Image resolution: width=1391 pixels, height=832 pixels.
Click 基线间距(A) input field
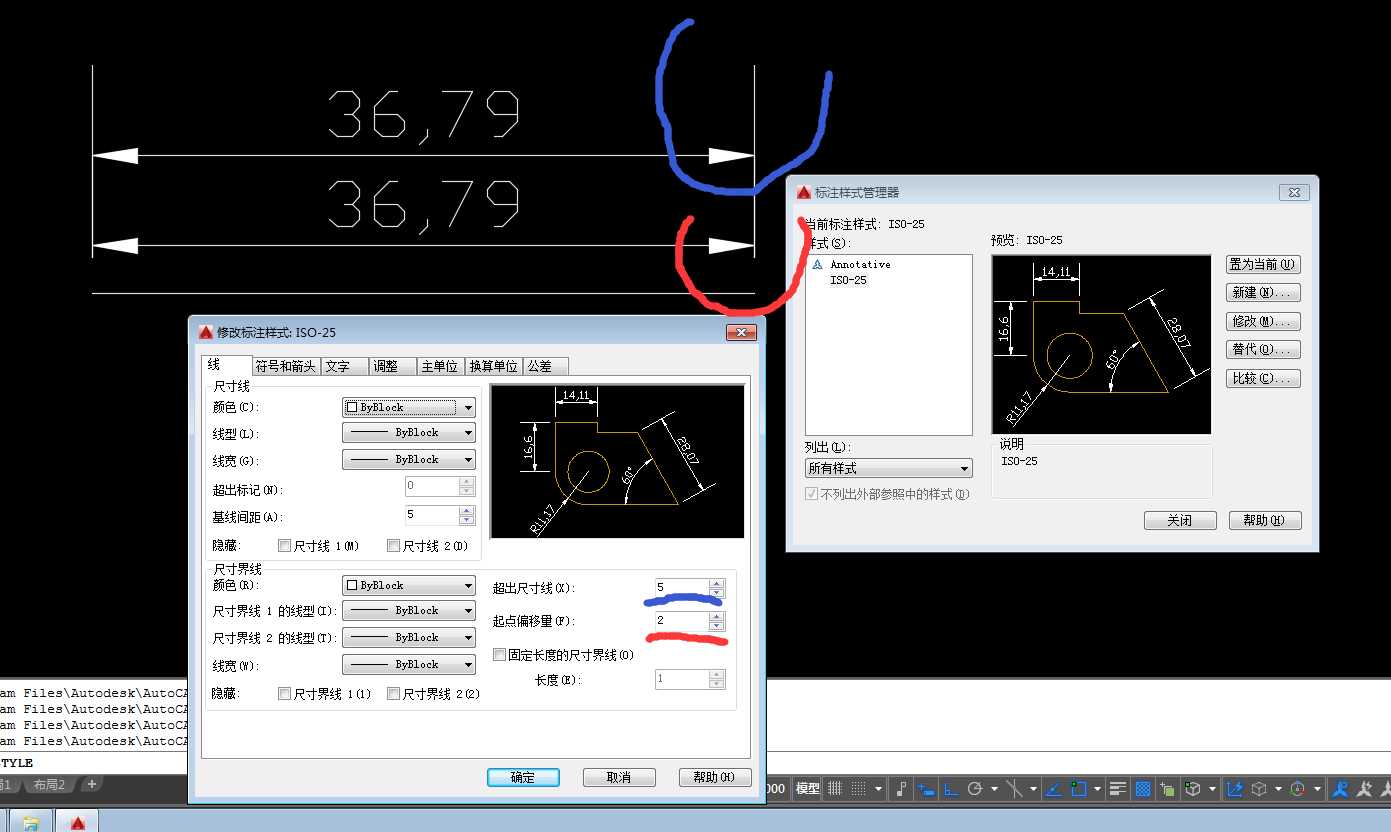click(431, 515)
